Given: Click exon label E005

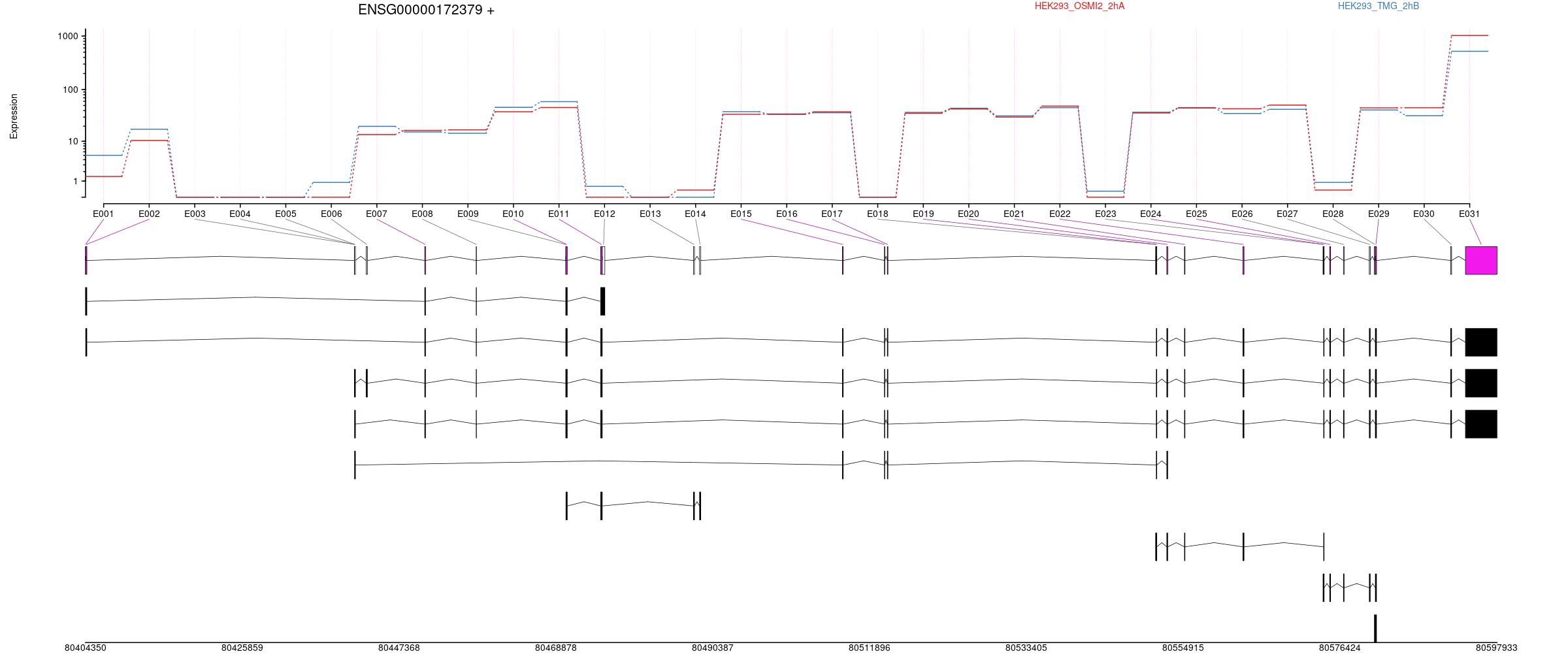Looking at the screenshot, I should pyautogui.click(x=286, y=214).
